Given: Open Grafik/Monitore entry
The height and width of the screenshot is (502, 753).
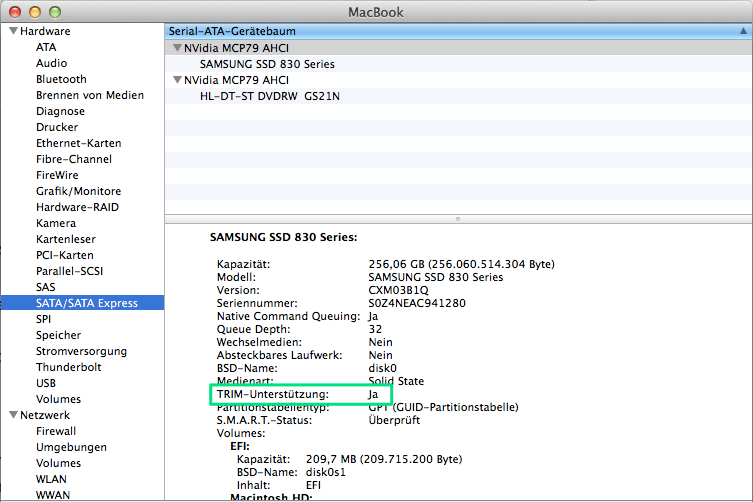Looking at the screenshot, I should click(78, 191).
